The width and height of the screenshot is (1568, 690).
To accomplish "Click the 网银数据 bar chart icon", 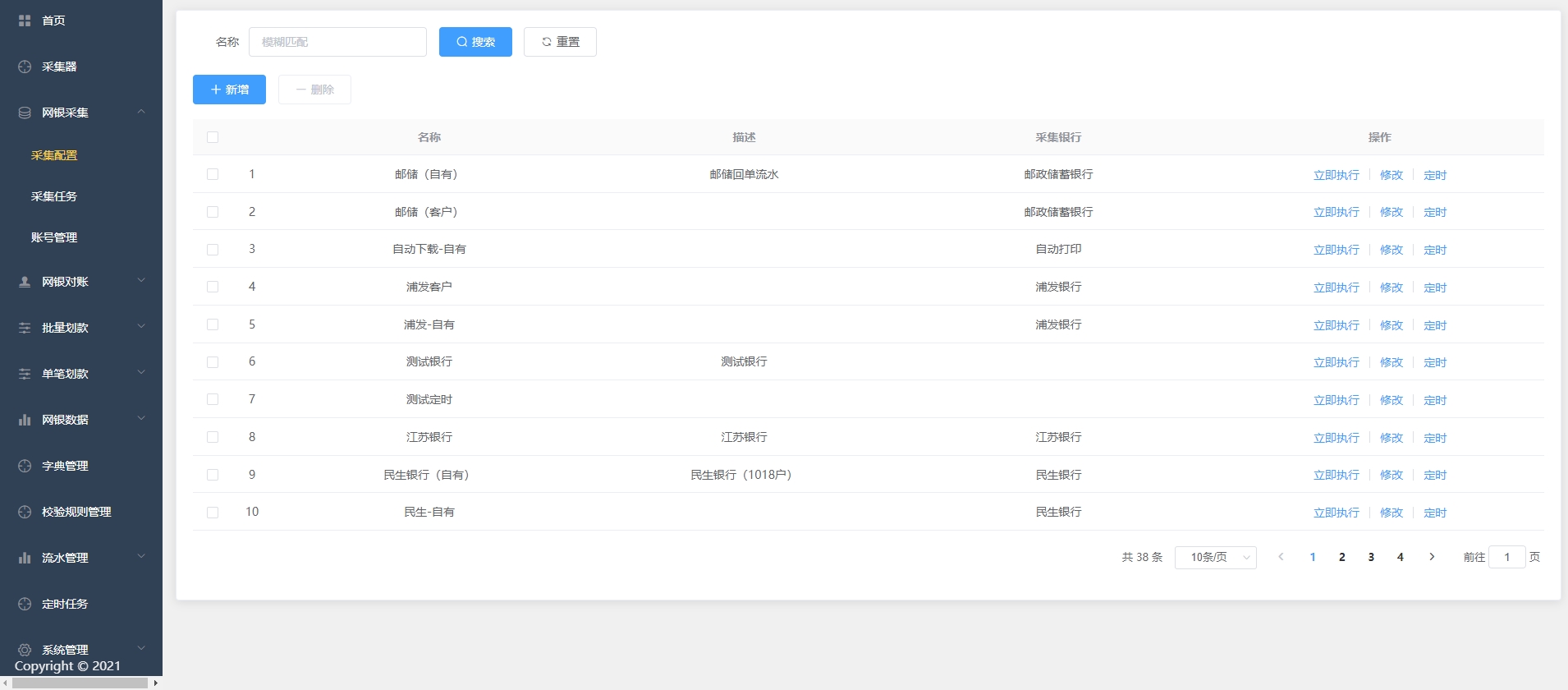I will pos(25,420).
